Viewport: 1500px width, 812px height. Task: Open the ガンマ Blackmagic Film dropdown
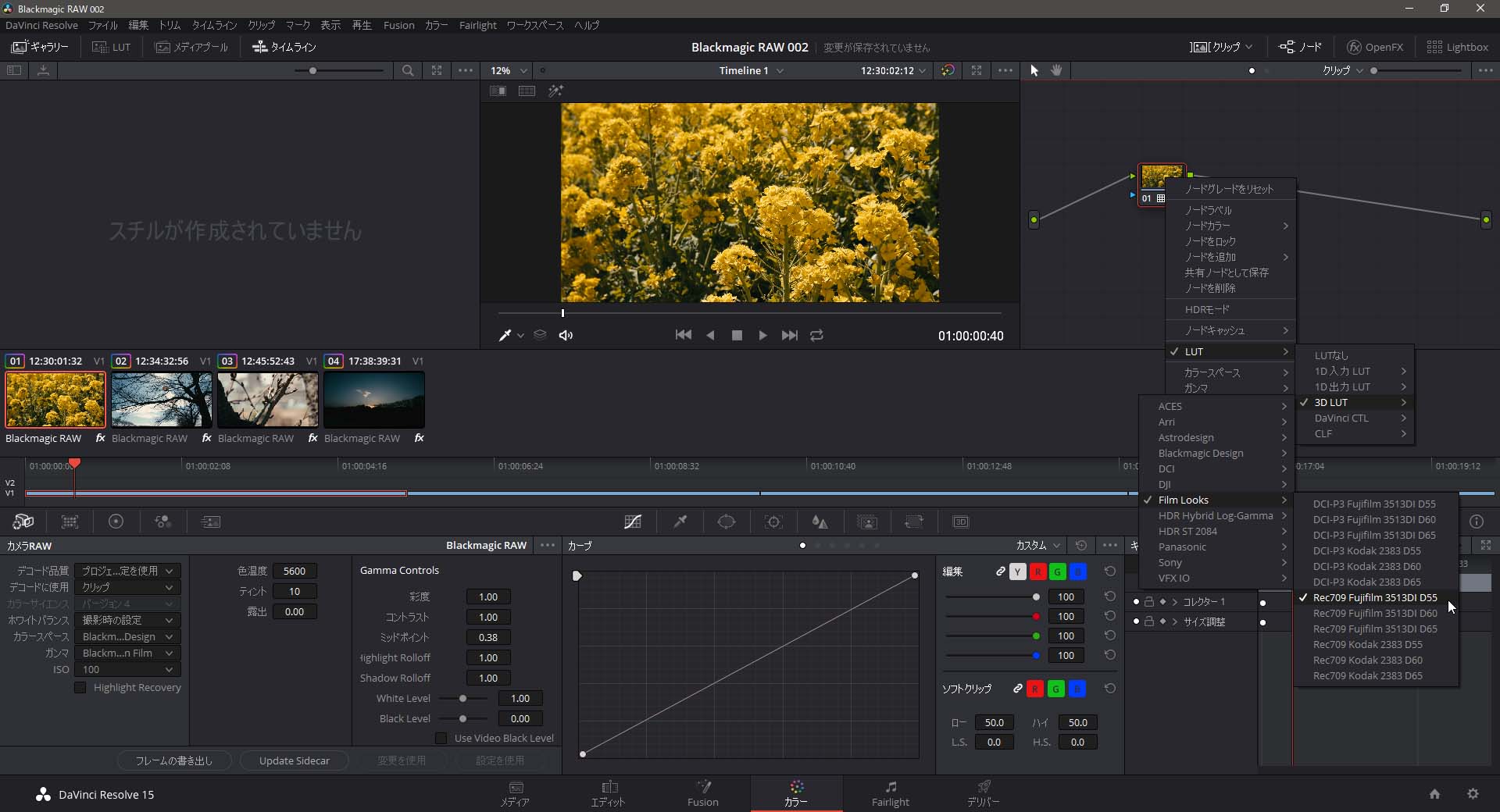pyautogui.click(x=128, y=653)
